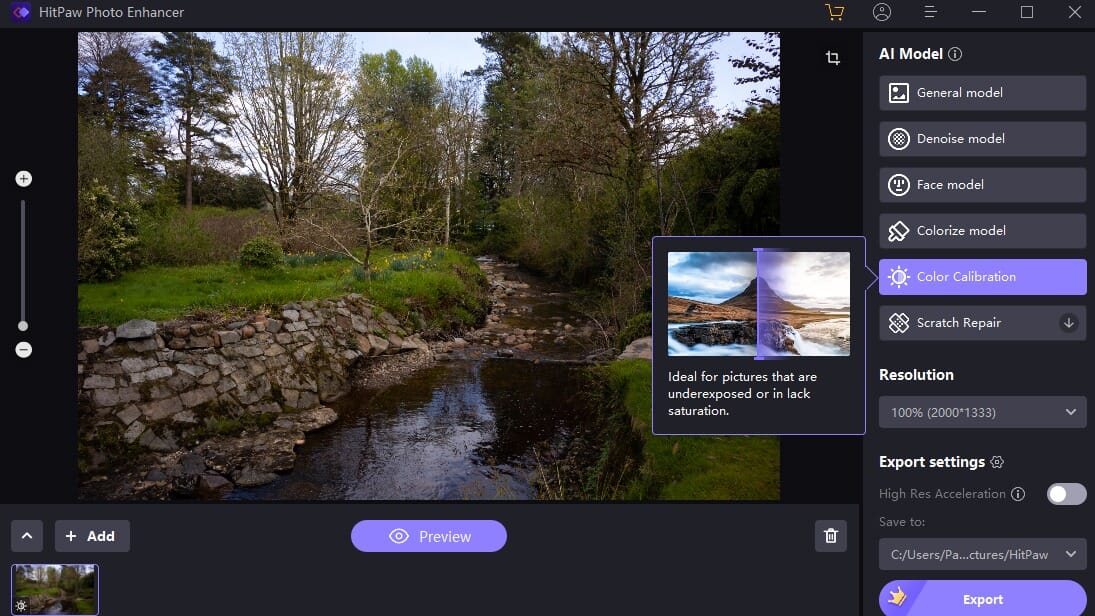Click the Preview button
The image size is (1095, 616).
429,536
